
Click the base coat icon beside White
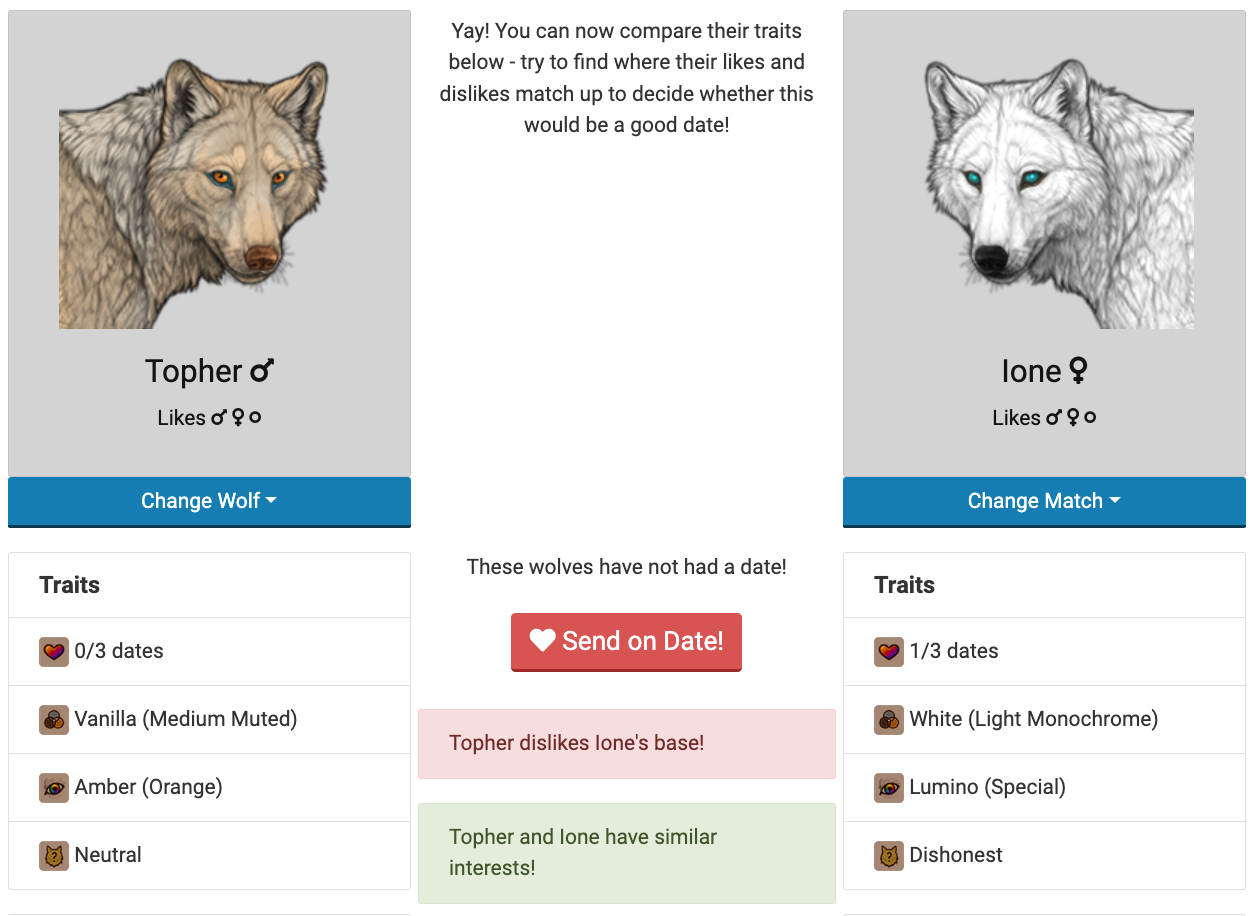pos(888,720)
